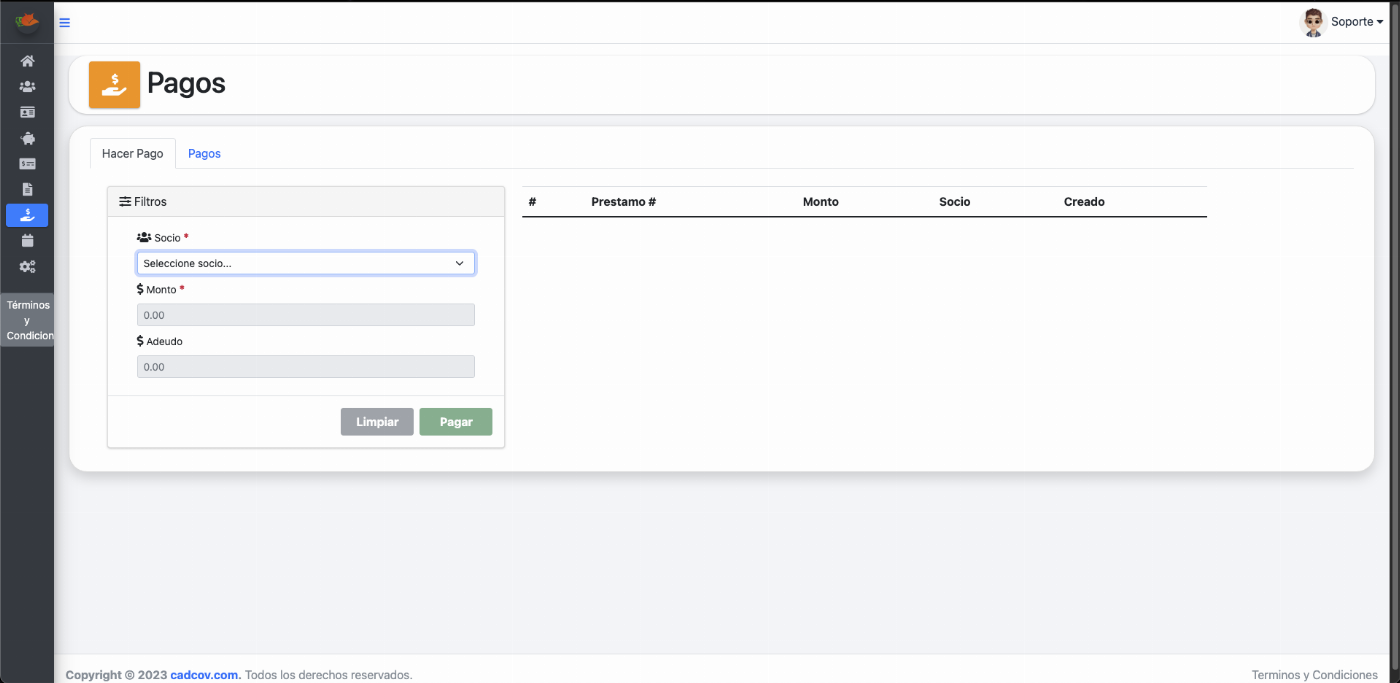Open the cadcov.com footer link
Viewport: 1400px width, 683px height.
point(205,675)
